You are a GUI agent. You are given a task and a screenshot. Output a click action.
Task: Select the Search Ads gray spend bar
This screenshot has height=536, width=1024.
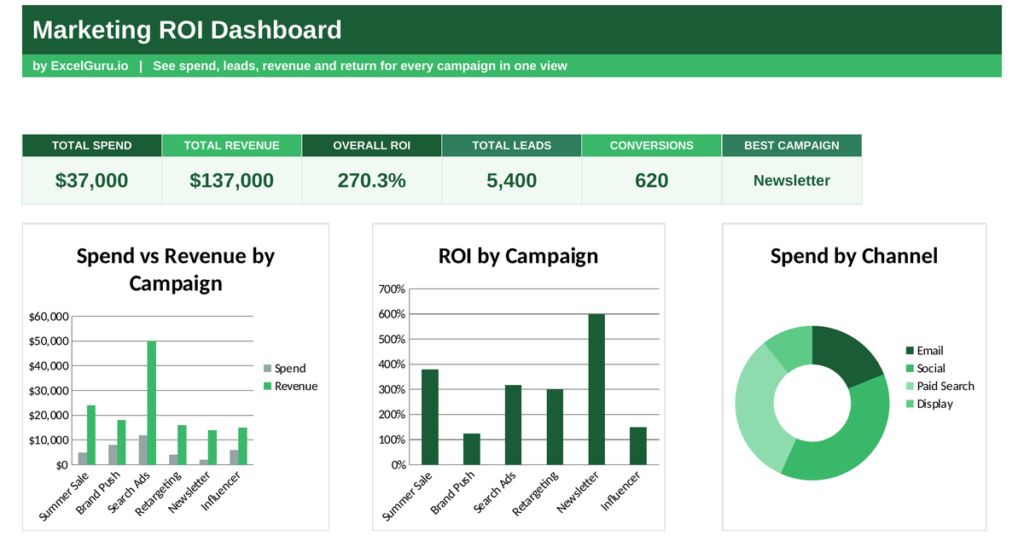click(143, 450)
